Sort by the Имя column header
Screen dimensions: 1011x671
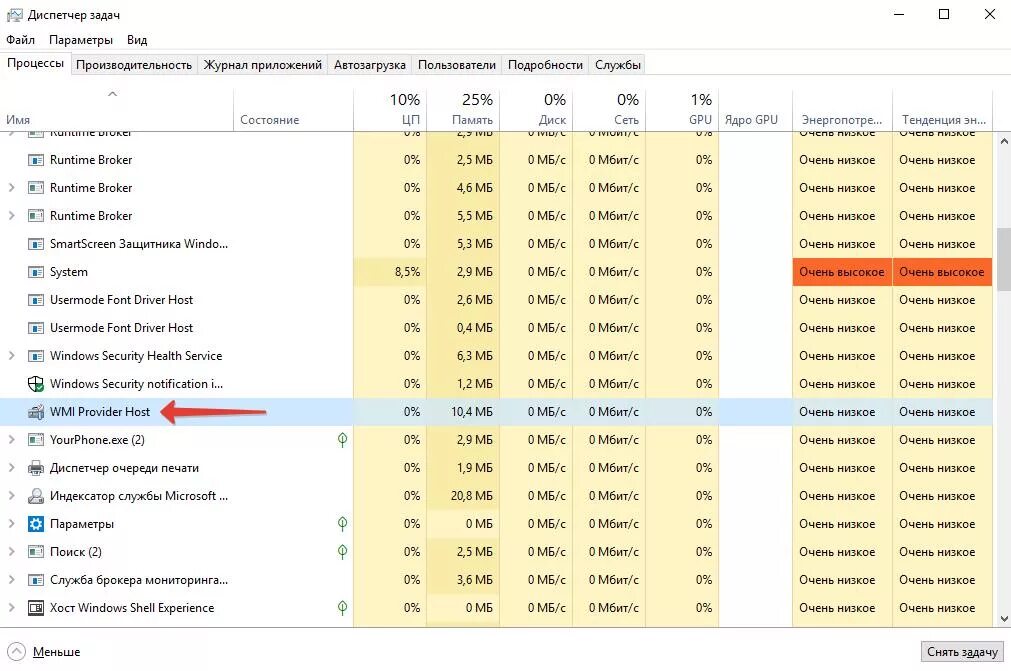(x=116, y=110)
